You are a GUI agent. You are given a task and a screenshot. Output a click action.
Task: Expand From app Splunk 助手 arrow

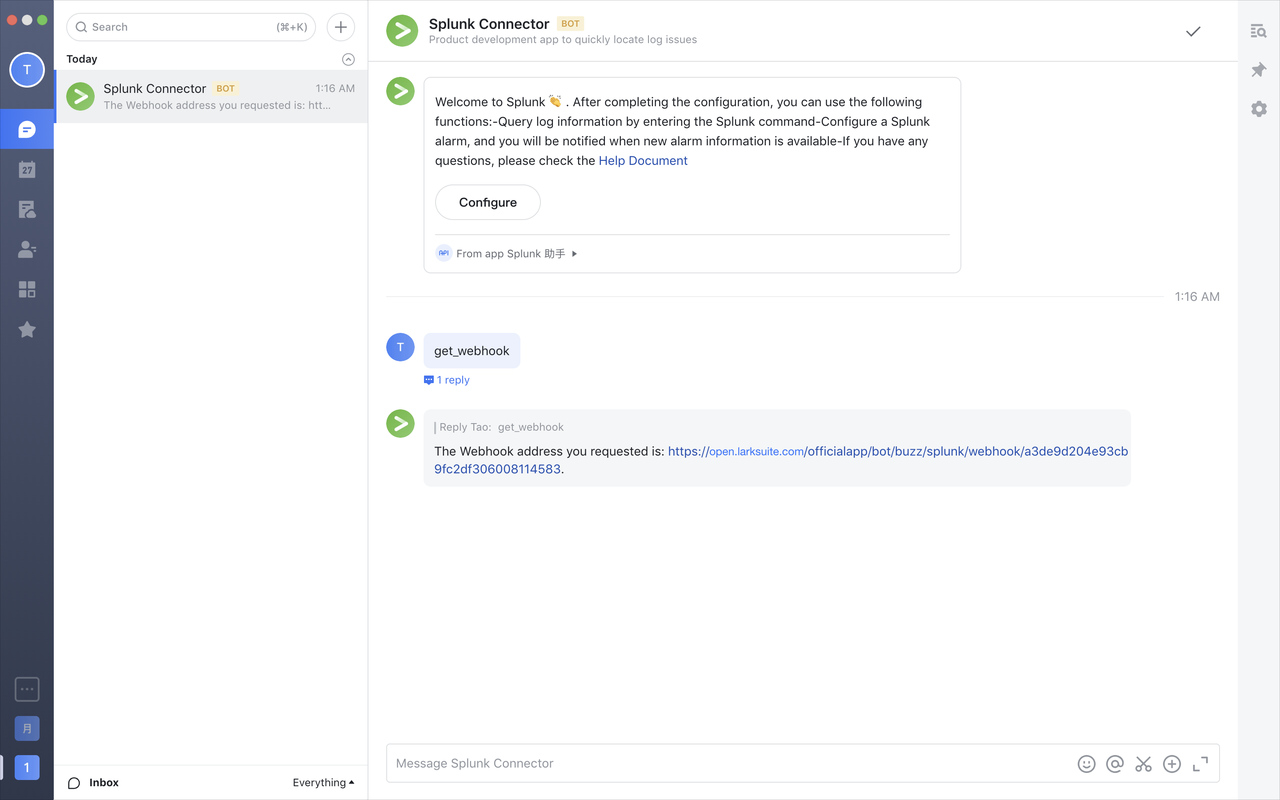[x=574, y=254]
